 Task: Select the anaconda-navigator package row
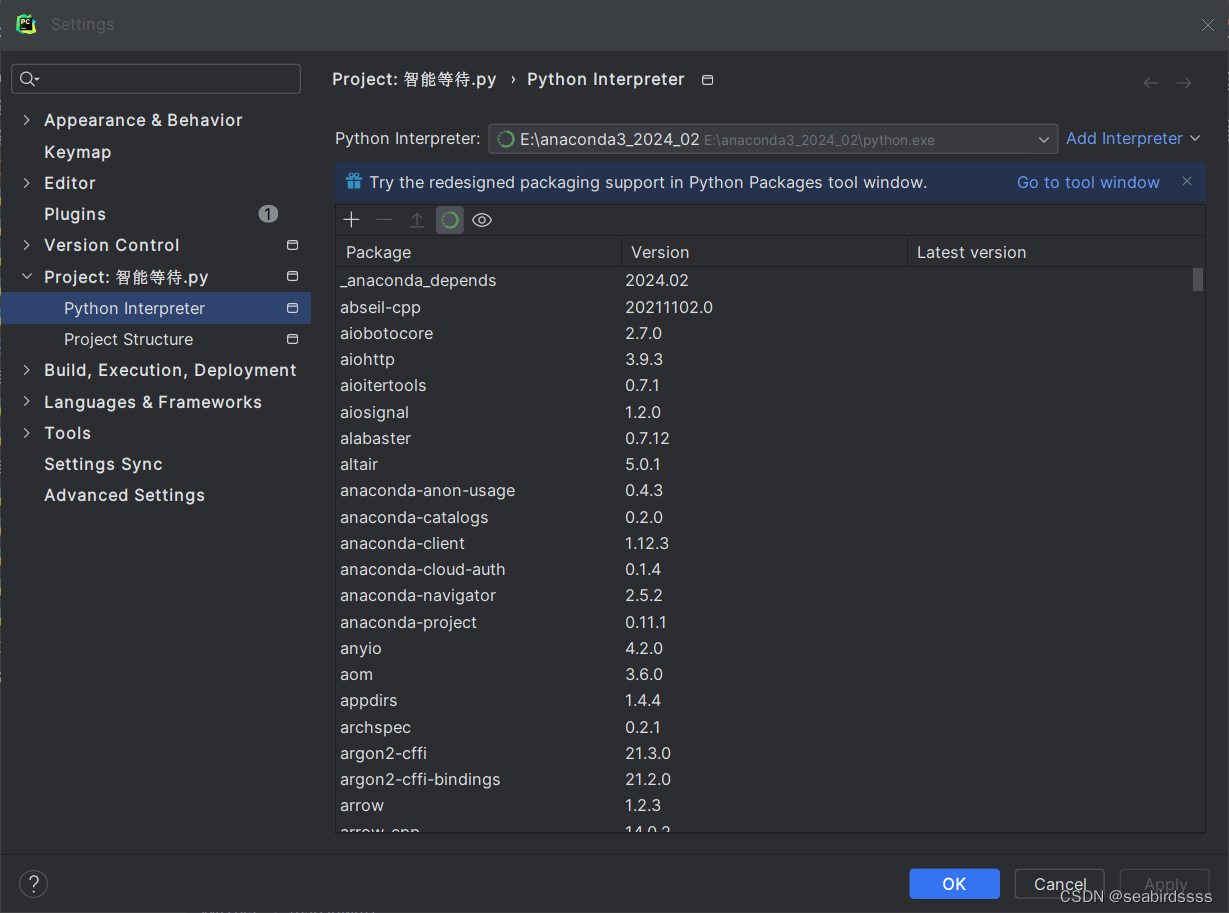tap(764, 596)
